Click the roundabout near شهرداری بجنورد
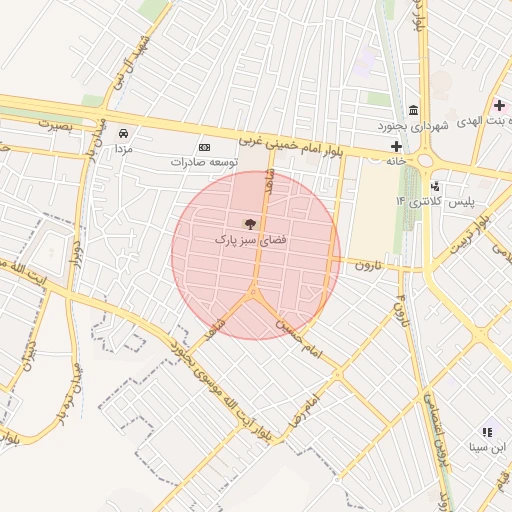512x512 pixels. click(425, 161)
